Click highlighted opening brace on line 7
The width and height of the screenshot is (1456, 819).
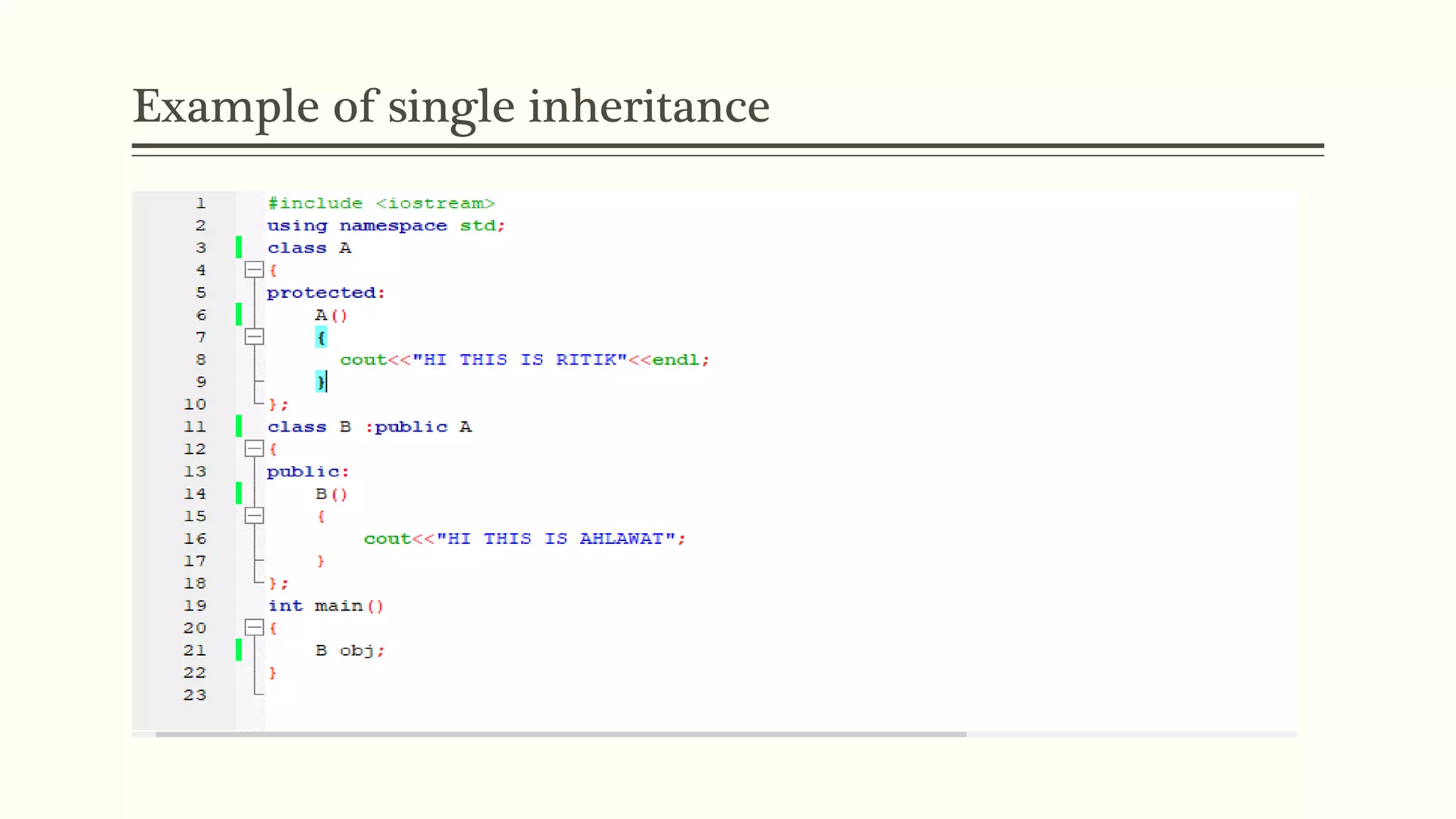pos(321,337)
